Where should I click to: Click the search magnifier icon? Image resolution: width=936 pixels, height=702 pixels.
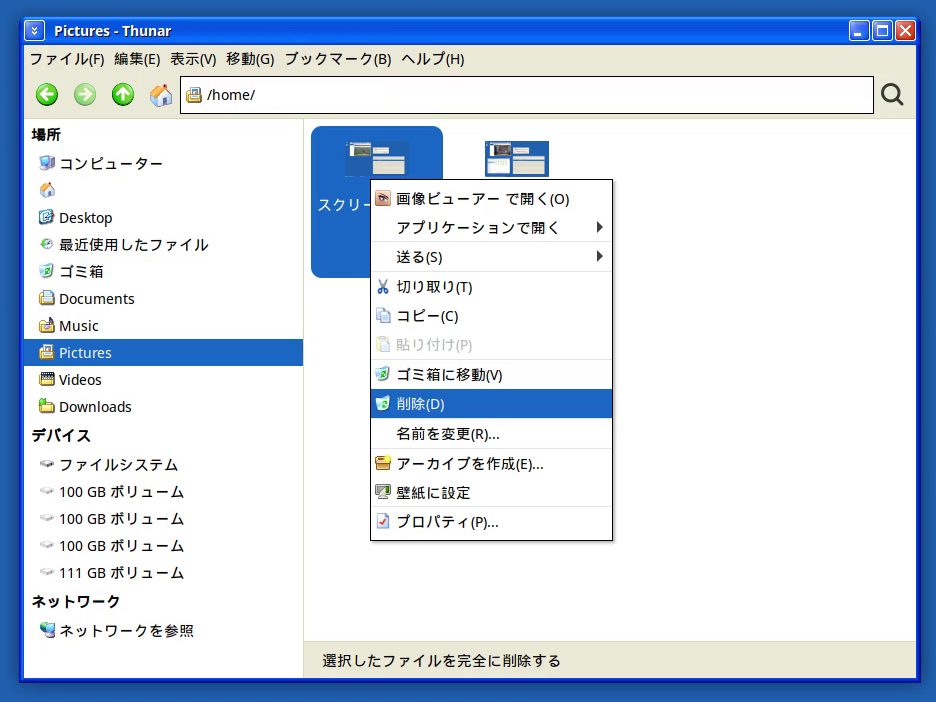[892, 95]
